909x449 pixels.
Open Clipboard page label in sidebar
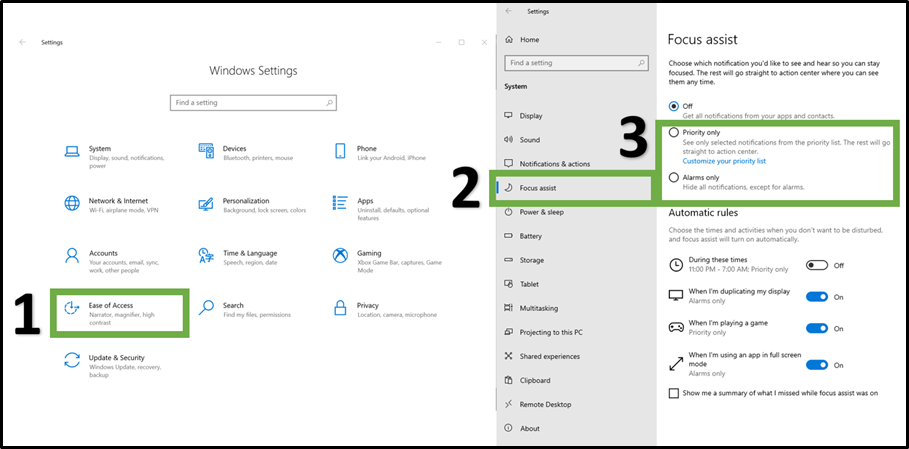pyautogui.click(x=535, y=381)
